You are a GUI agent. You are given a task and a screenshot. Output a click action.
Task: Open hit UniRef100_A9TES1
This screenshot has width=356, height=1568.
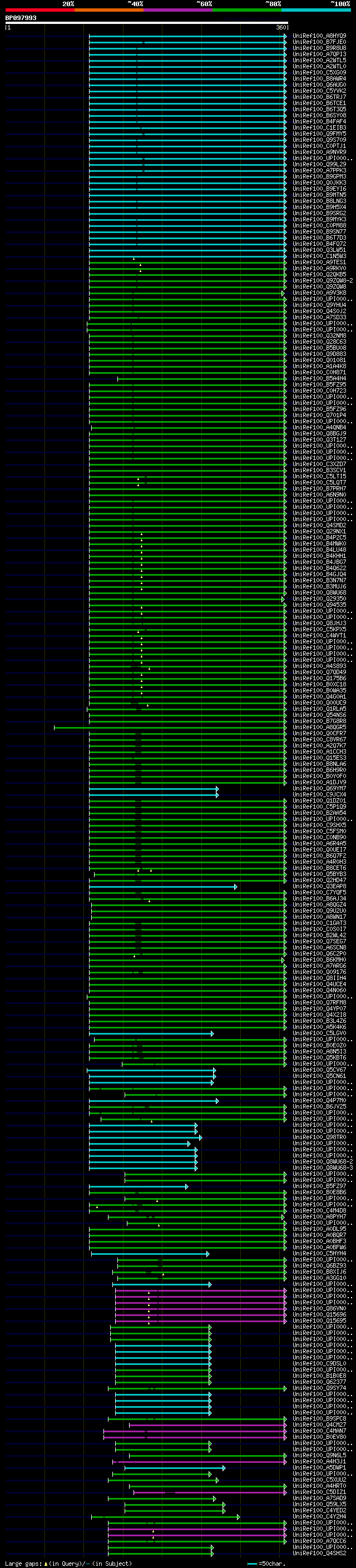[319, 263]
